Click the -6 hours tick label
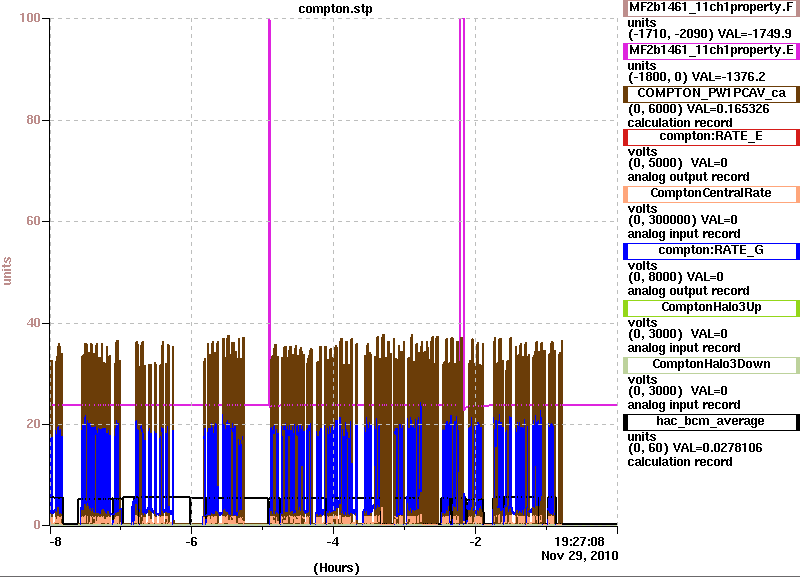The image size is (800, 577). tap(191, 542)
